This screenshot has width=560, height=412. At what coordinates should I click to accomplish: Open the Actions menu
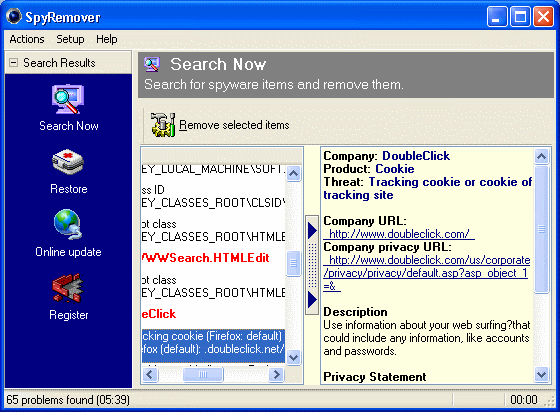tap(27, 39)
